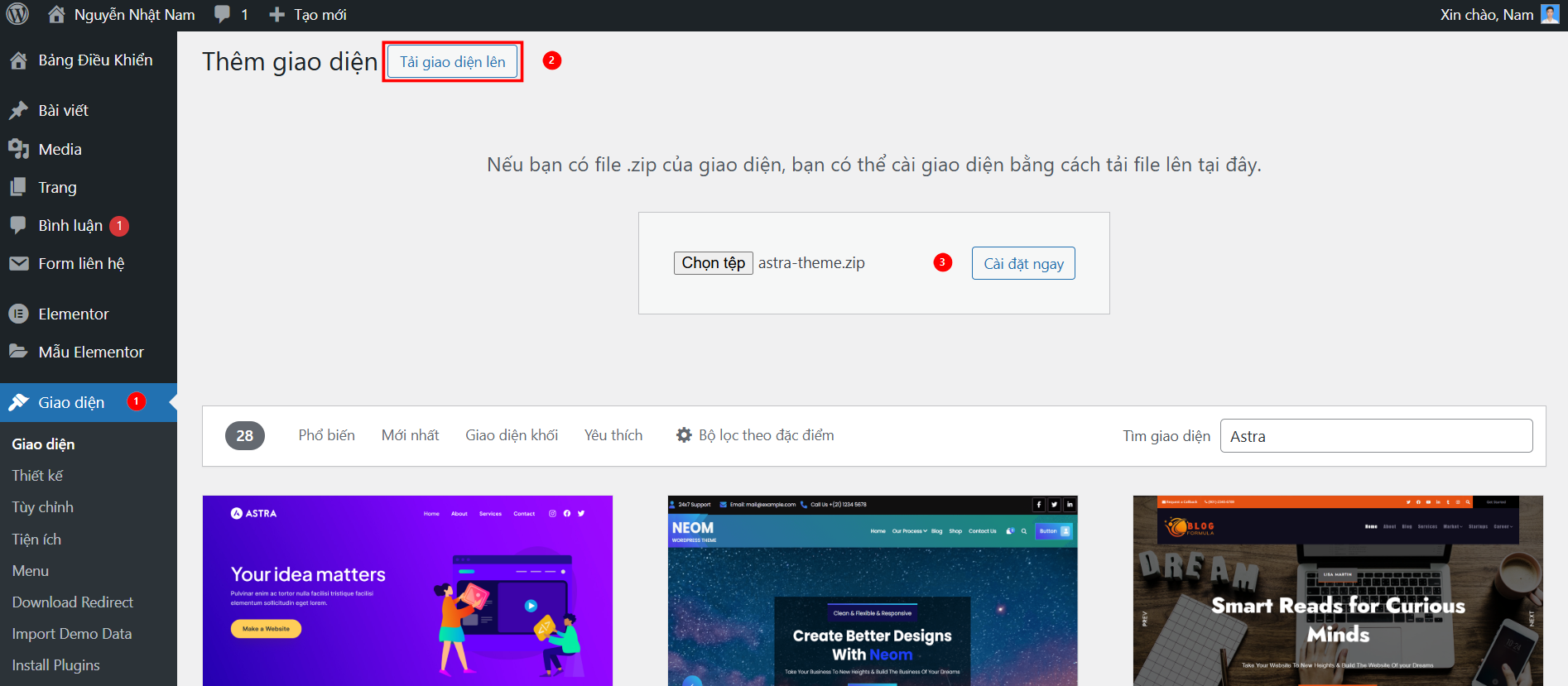Viewport: 1568px width, 686px height.
Task: Click the astra-theme.zip file name
Action: (x=811, y=263)
